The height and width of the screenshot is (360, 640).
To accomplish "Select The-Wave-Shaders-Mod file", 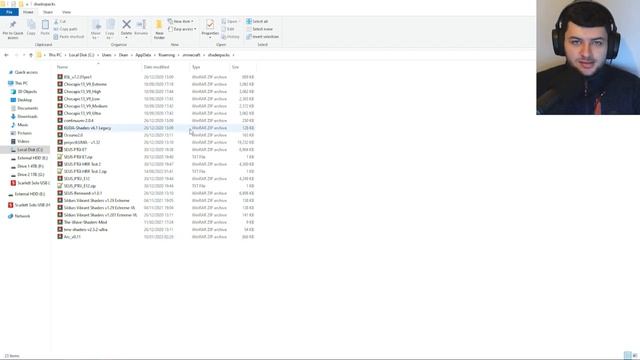I will click(156, 222).
